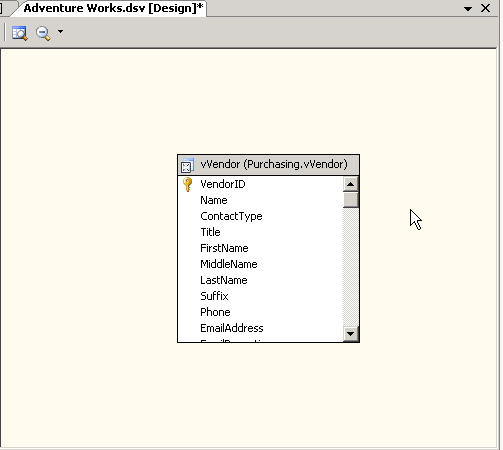Select the LastName column
The width and height of the screenshot is (503, 450).
224,280
